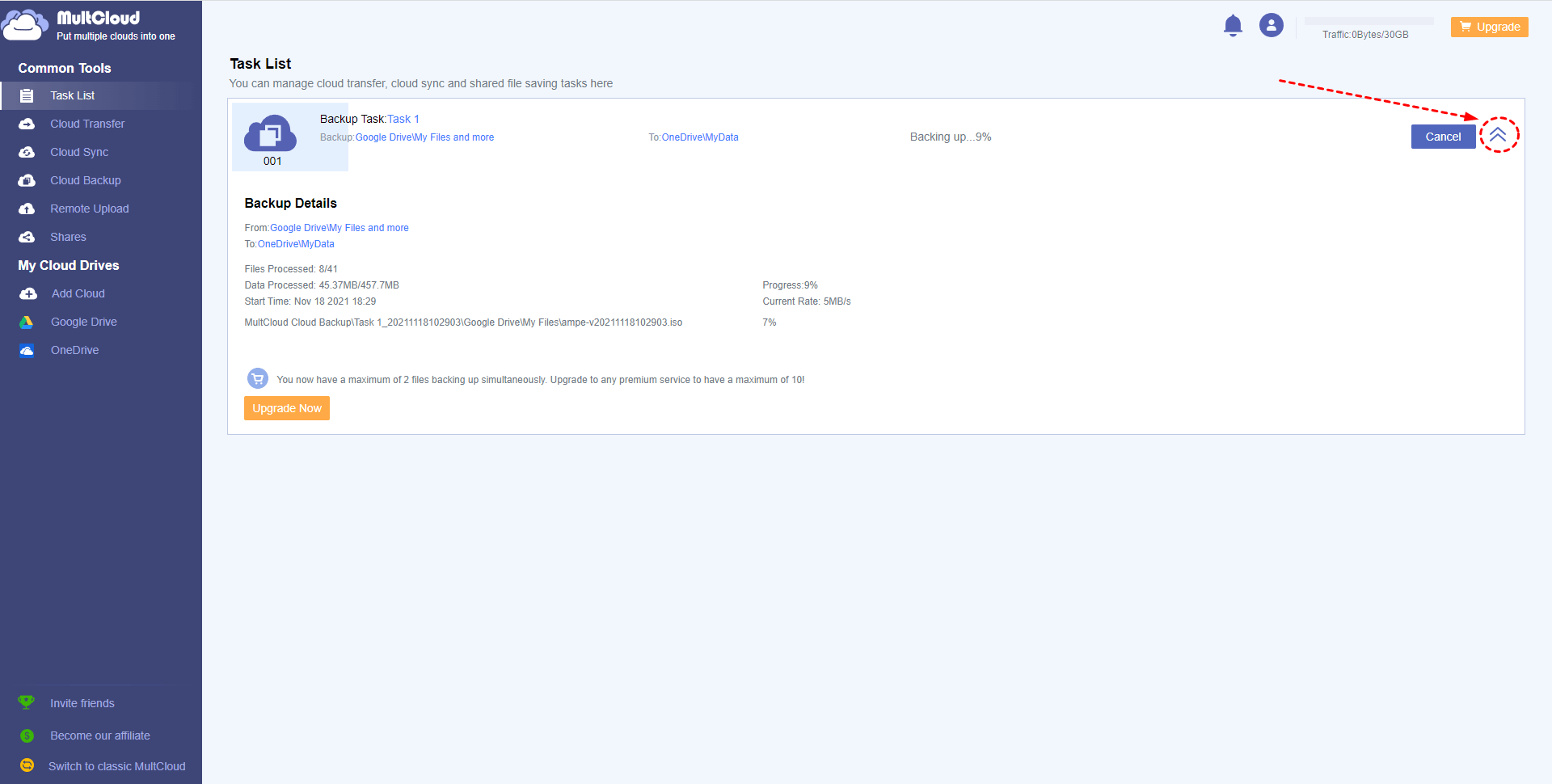Click Invite friends link

click(82, 703)
